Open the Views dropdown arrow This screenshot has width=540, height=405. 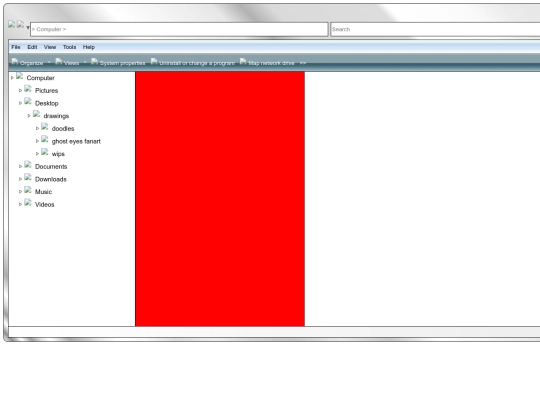(85, 62)
